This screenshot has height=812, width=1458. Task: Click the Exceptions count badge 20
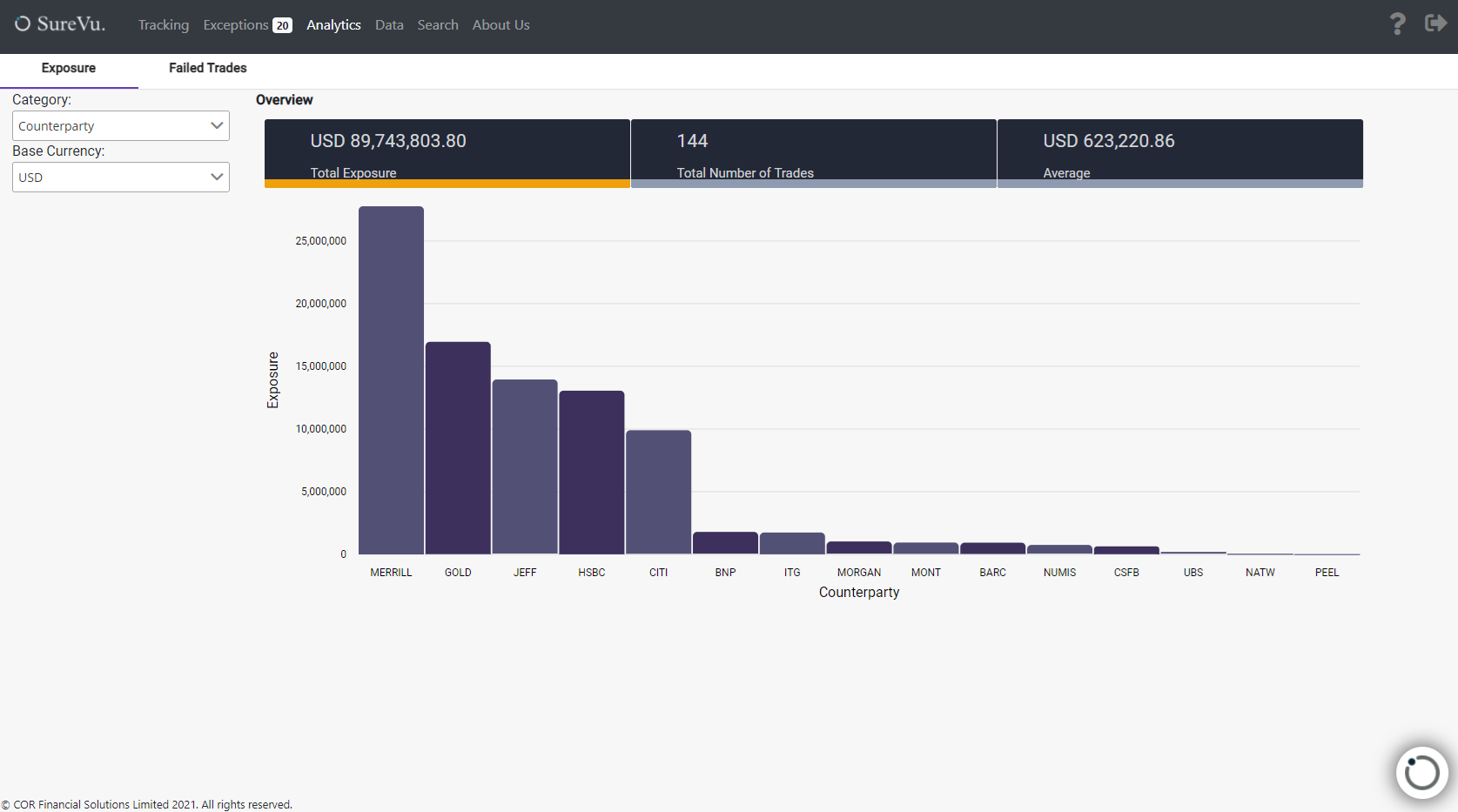282,26
